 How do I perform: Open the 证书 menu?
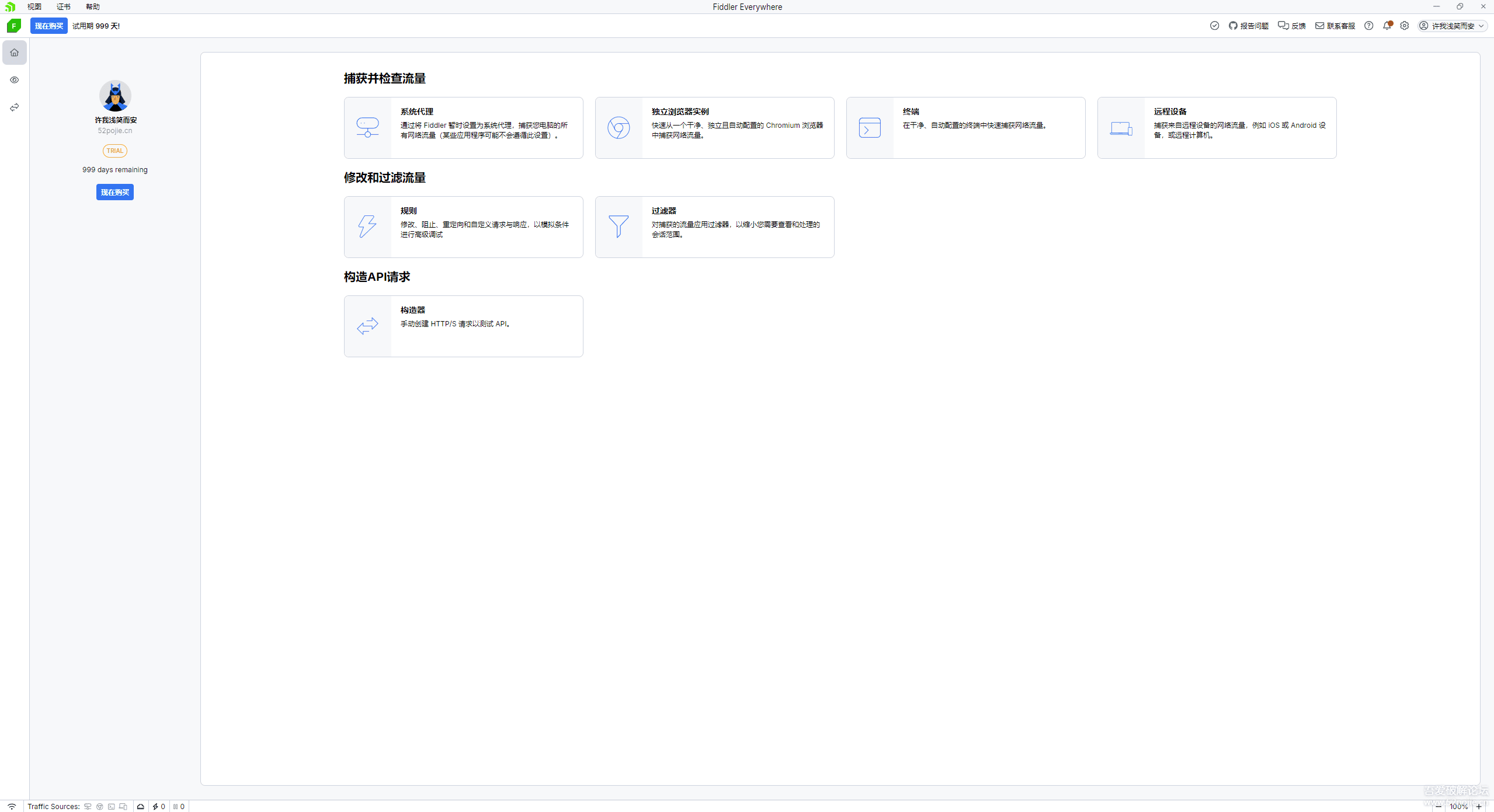[64, 6]
